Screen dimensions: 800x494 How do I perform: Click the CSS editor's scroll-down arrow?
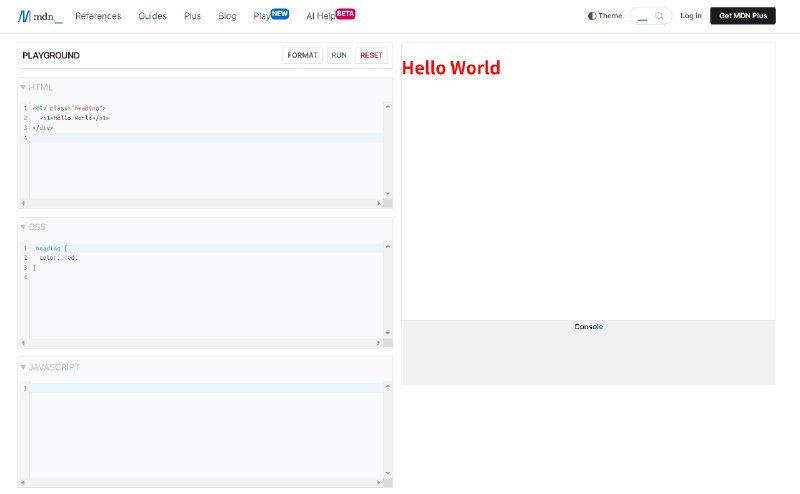[x=388, y=333]
